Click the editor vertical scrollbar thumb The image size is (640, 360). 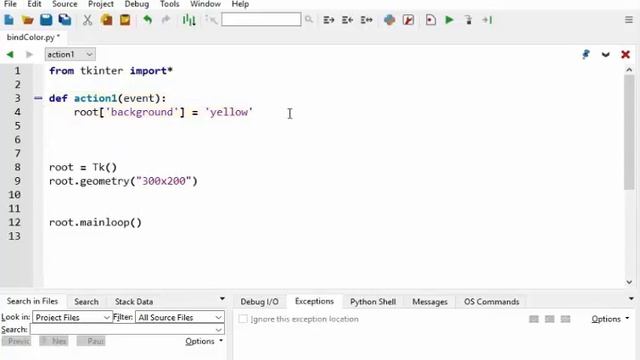click(x=629, y=133)
